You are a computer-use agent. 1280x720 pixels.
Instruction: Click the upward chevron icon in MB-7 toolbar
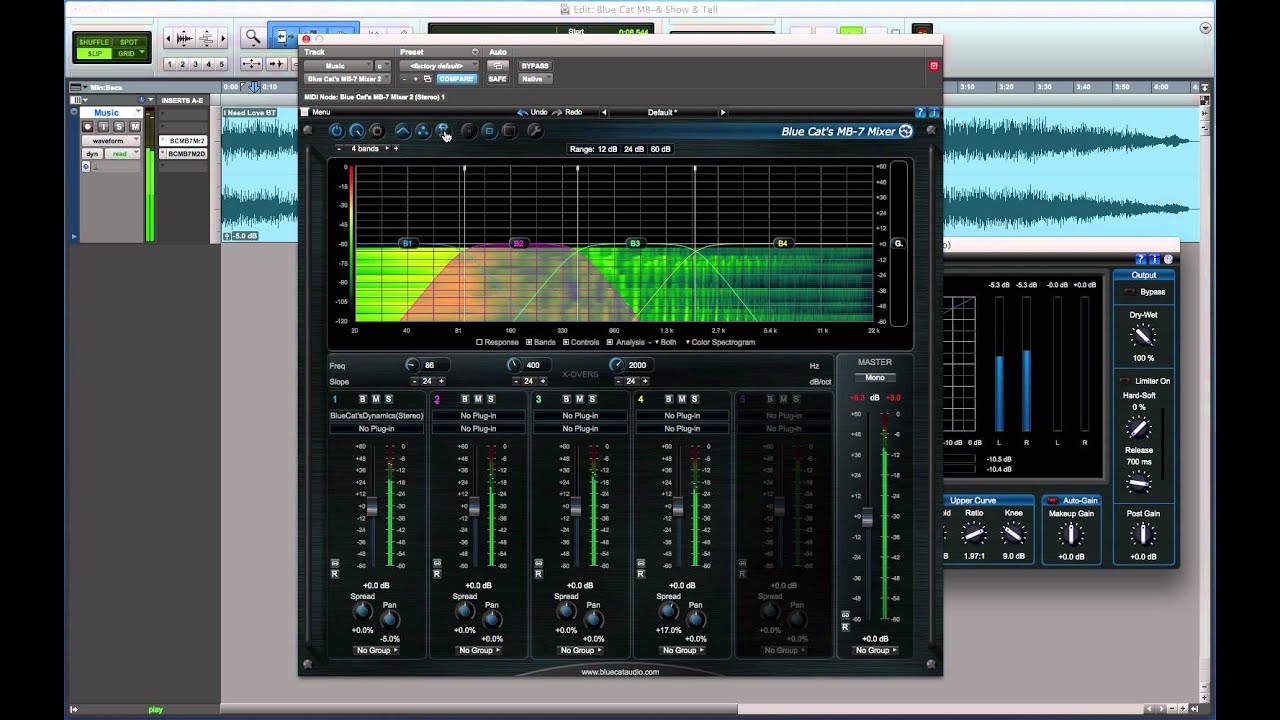pyautogui.click(x=402, y=131)
